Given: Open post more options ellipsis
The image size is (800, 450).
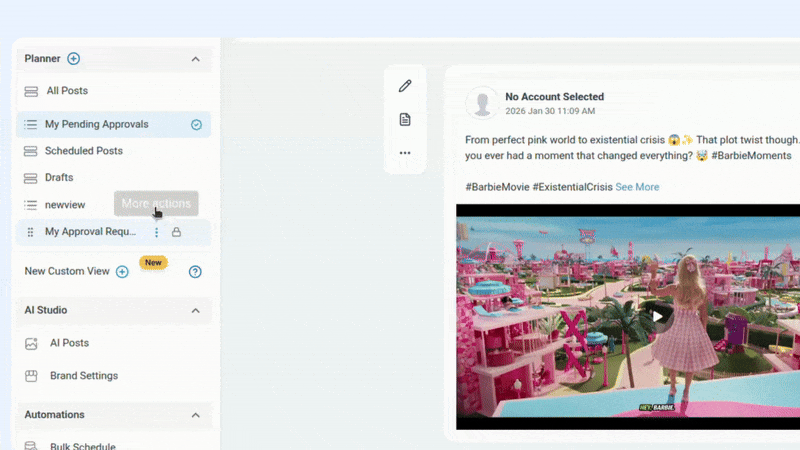Looking at the screenshot, I should 405,153.
